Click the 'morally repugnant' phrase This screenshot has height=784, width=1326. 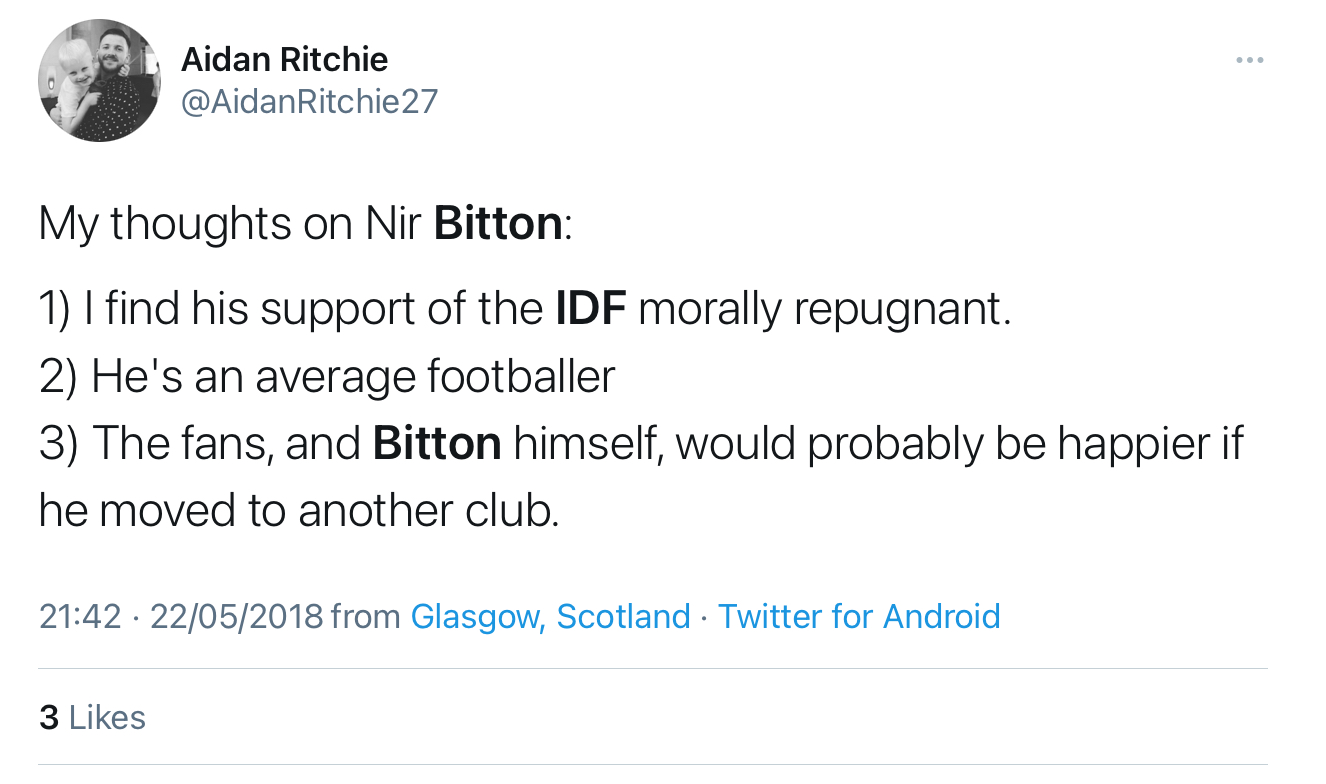824,309
